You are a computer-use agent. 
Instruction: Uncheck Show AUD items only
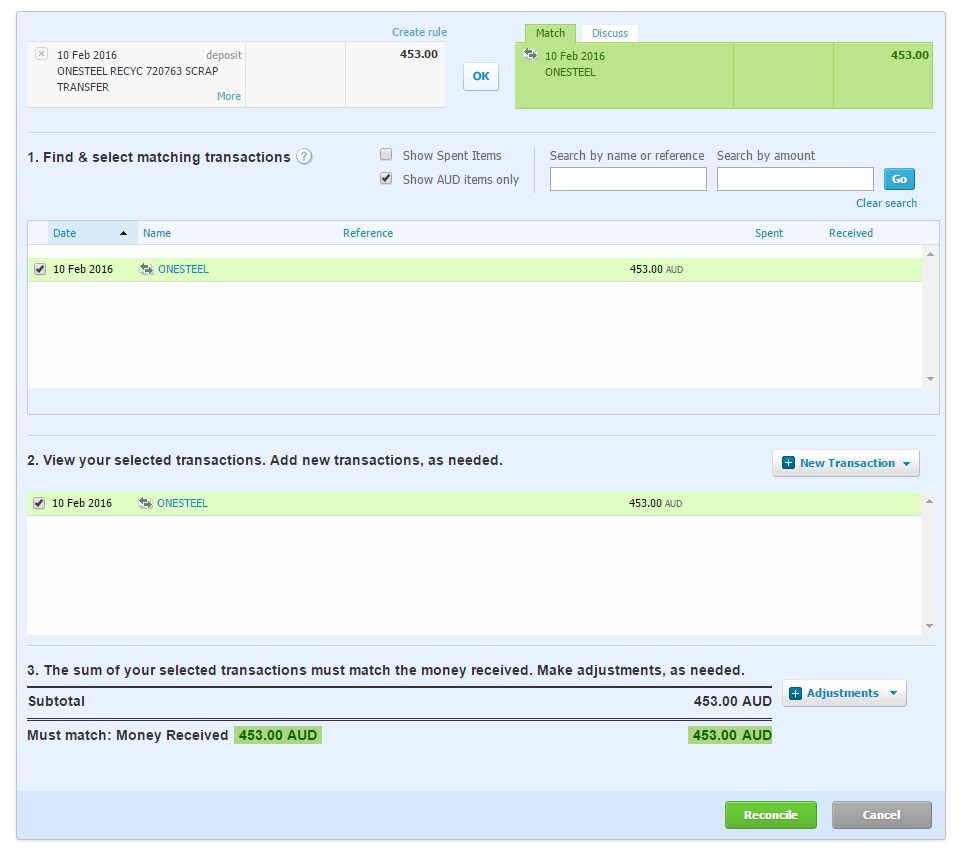click(386, 179)
